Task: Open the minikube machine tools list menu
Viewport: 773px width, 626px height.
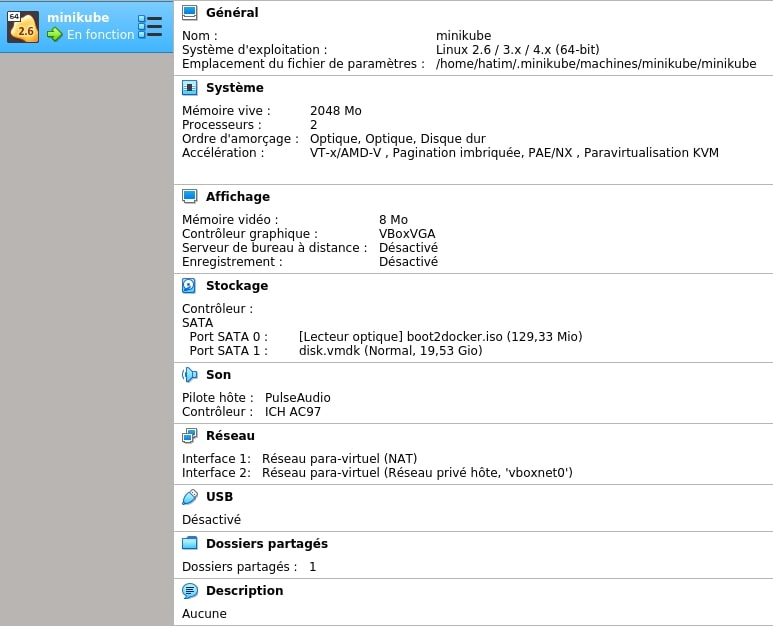Action: click(x=150, y=27)
